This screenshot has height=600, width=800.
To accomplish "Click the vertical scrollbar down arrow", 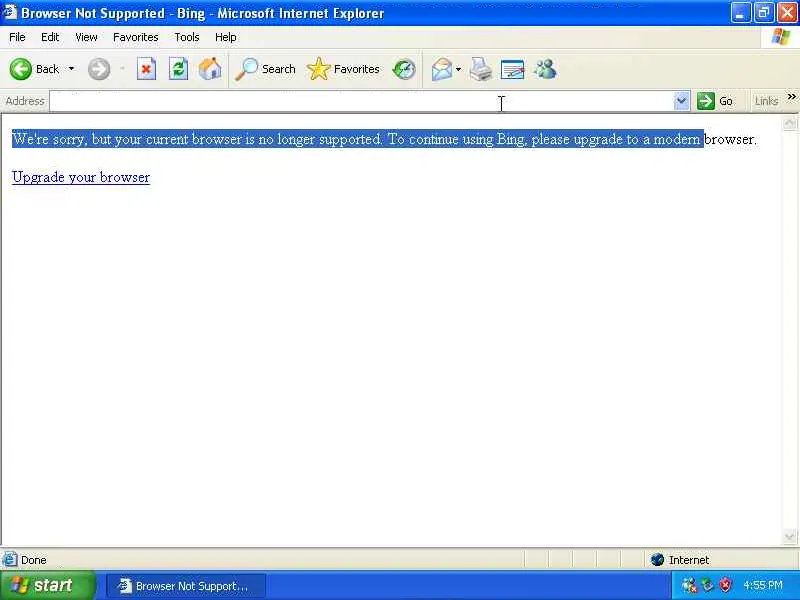I will 789,537.
